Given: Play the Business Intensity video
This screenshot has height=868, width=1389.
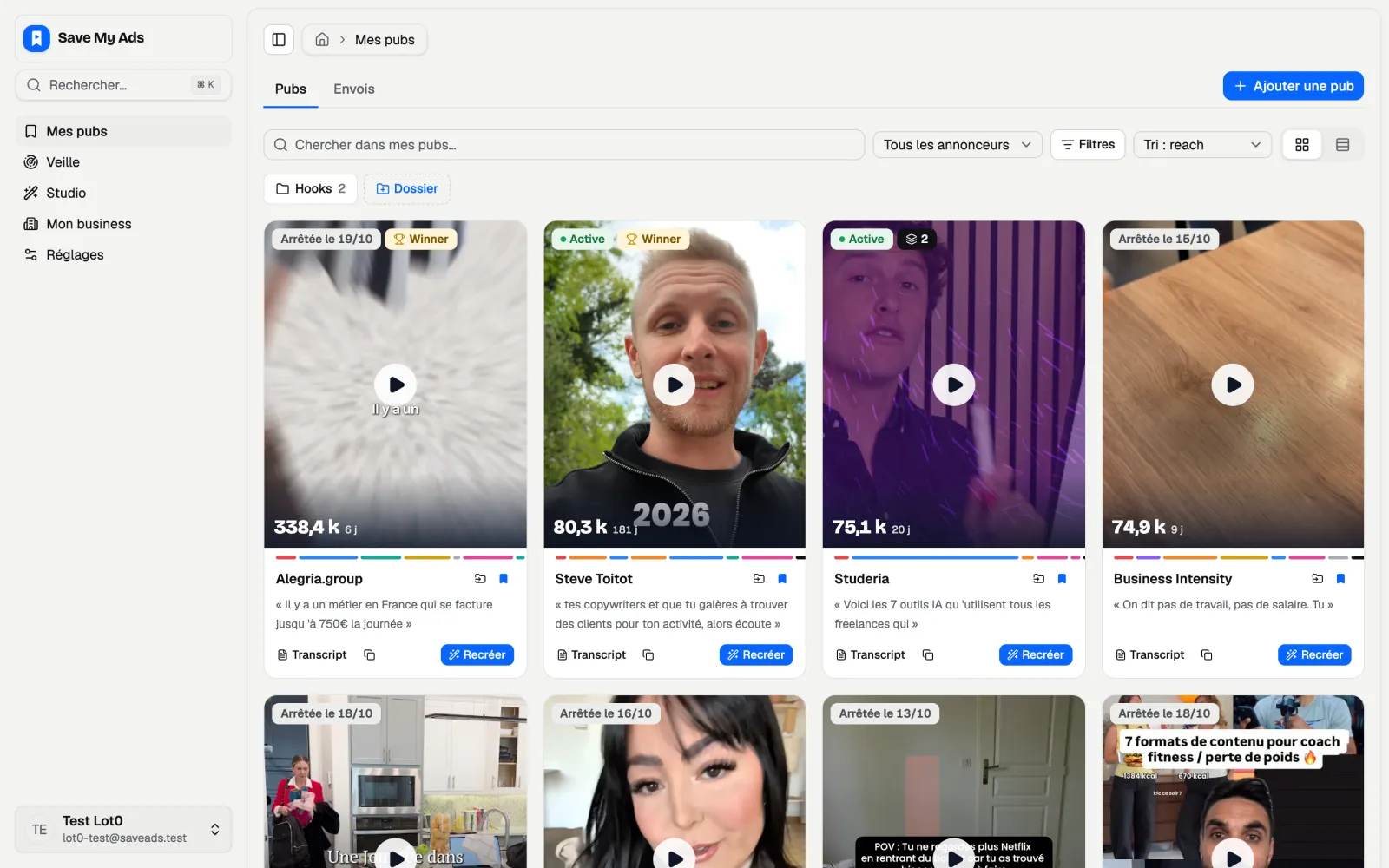Looking at the screenshot, I should pyautogui.click(x=1233, y=385).
